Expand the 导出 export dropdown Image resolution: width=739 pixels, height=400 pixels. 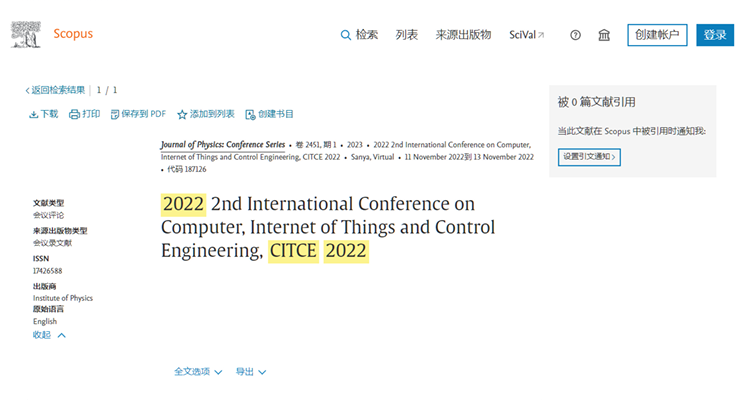point(251,372)
